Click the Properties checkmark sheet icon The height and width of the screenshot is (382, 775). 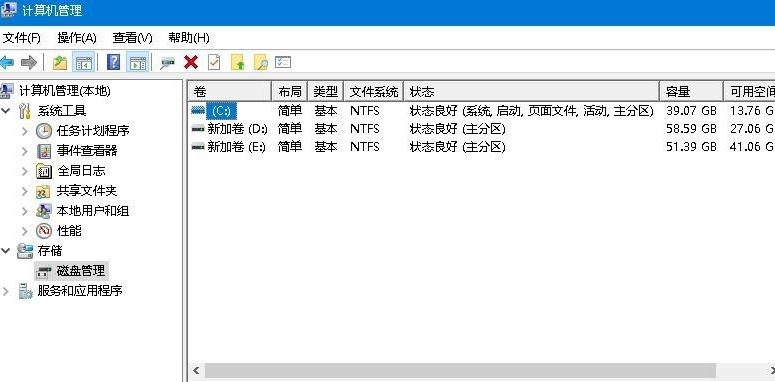214,62
